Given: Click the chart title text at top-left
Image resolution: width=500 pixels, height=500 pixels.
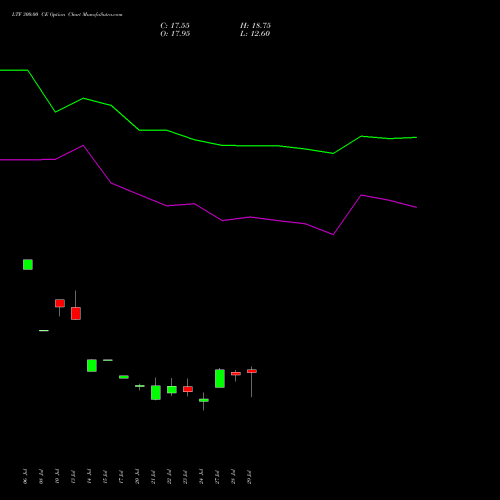Looking at the screenshot, I should coord(67,15).
